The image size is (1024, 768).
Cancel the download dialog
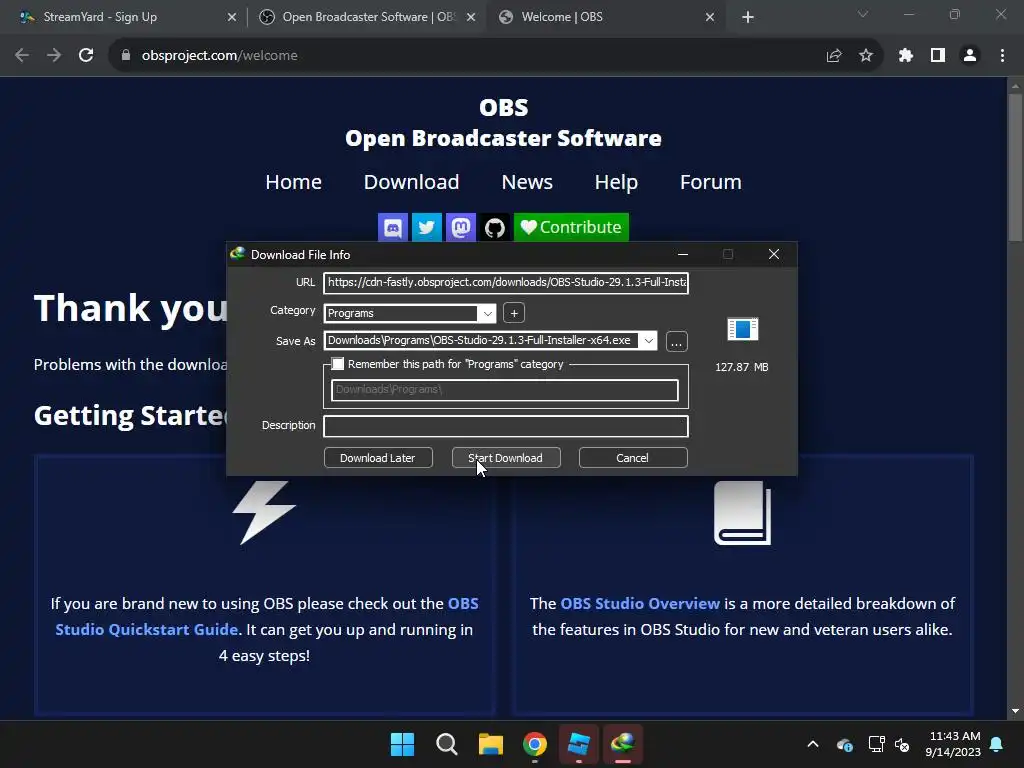pyautogui.click(x=633, y=458)
